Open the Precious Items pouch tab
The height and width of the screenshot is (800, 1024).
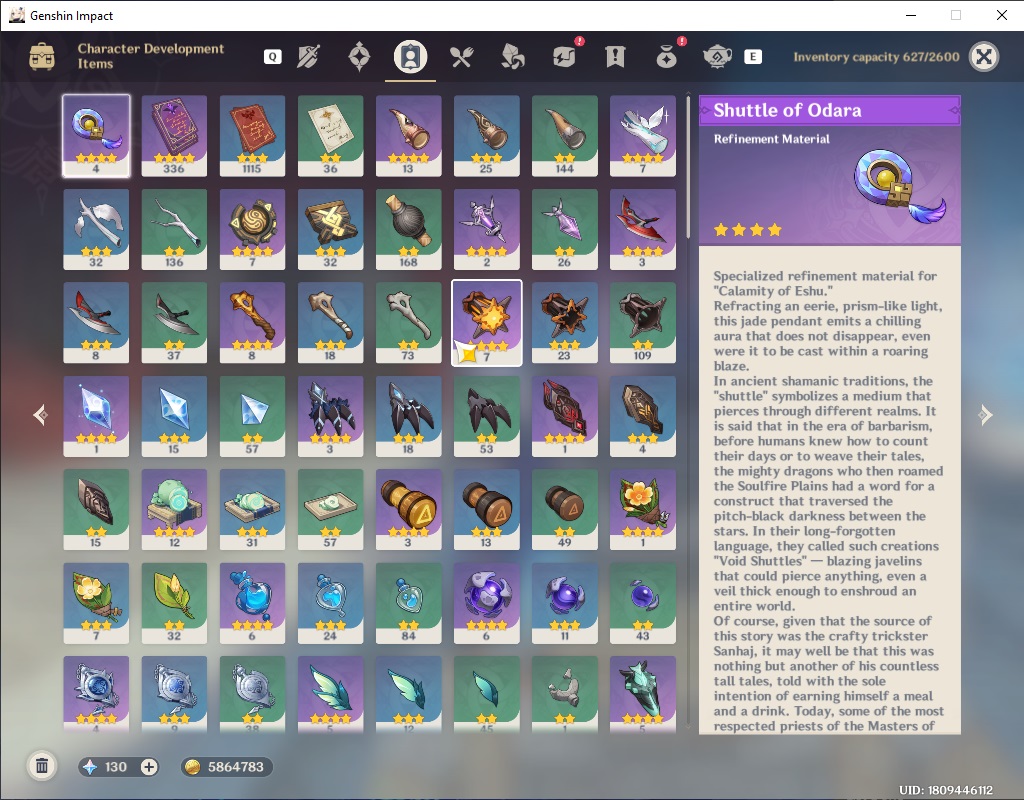[667, 56]
